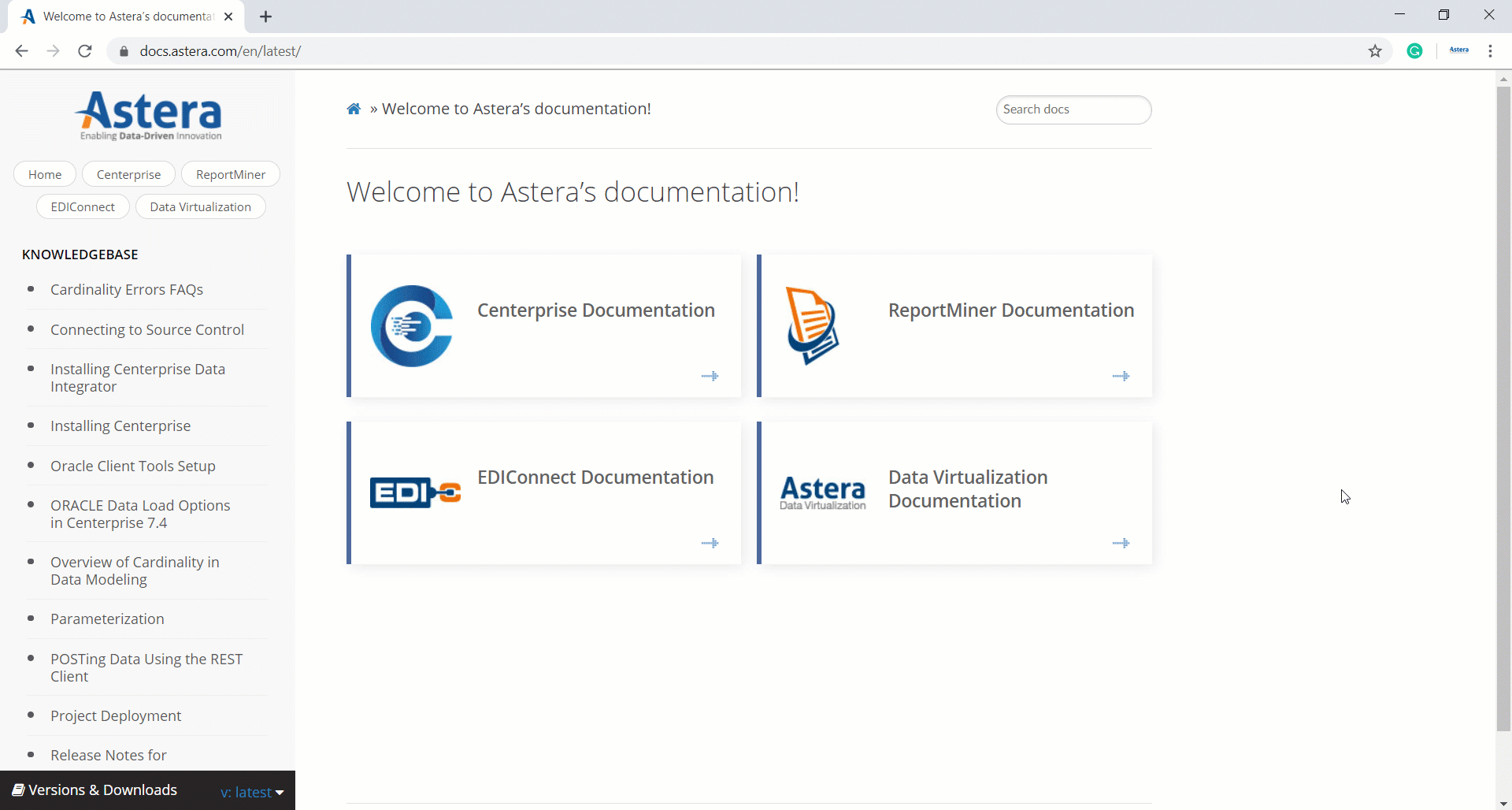Viewport: 1512px width, 810px height.
Task: Select the Centerprise navigation pill
Action: click(x=128, y=174)
